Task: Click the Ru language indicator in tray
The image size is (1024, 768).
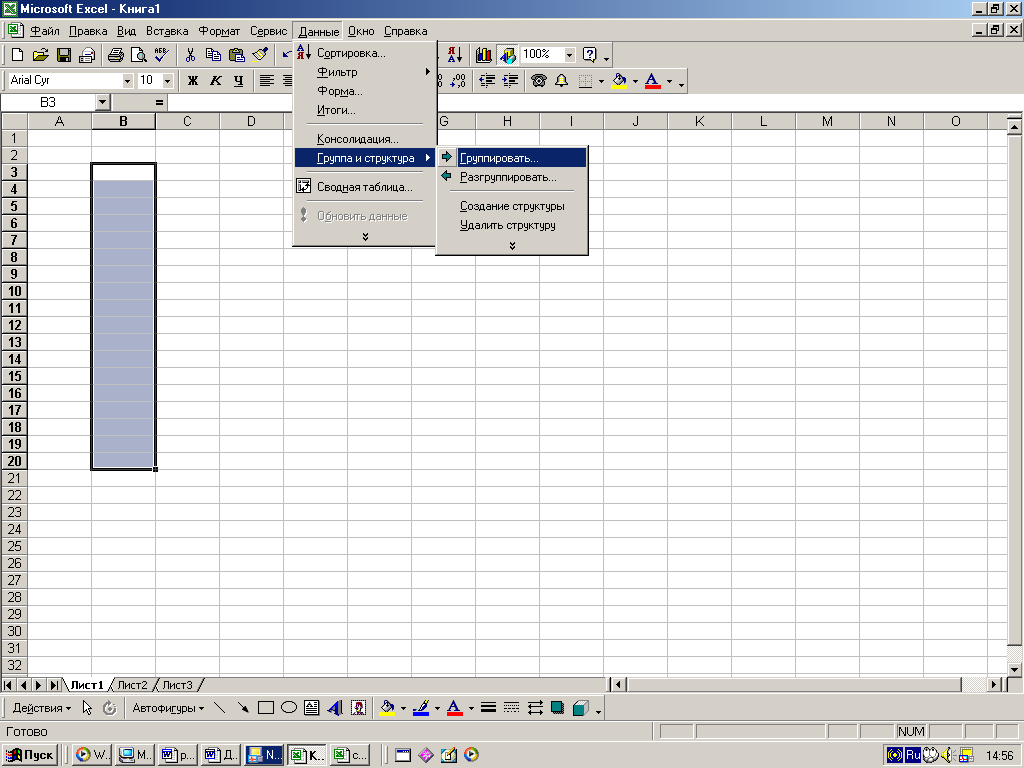Action: (x=913, y=755)
